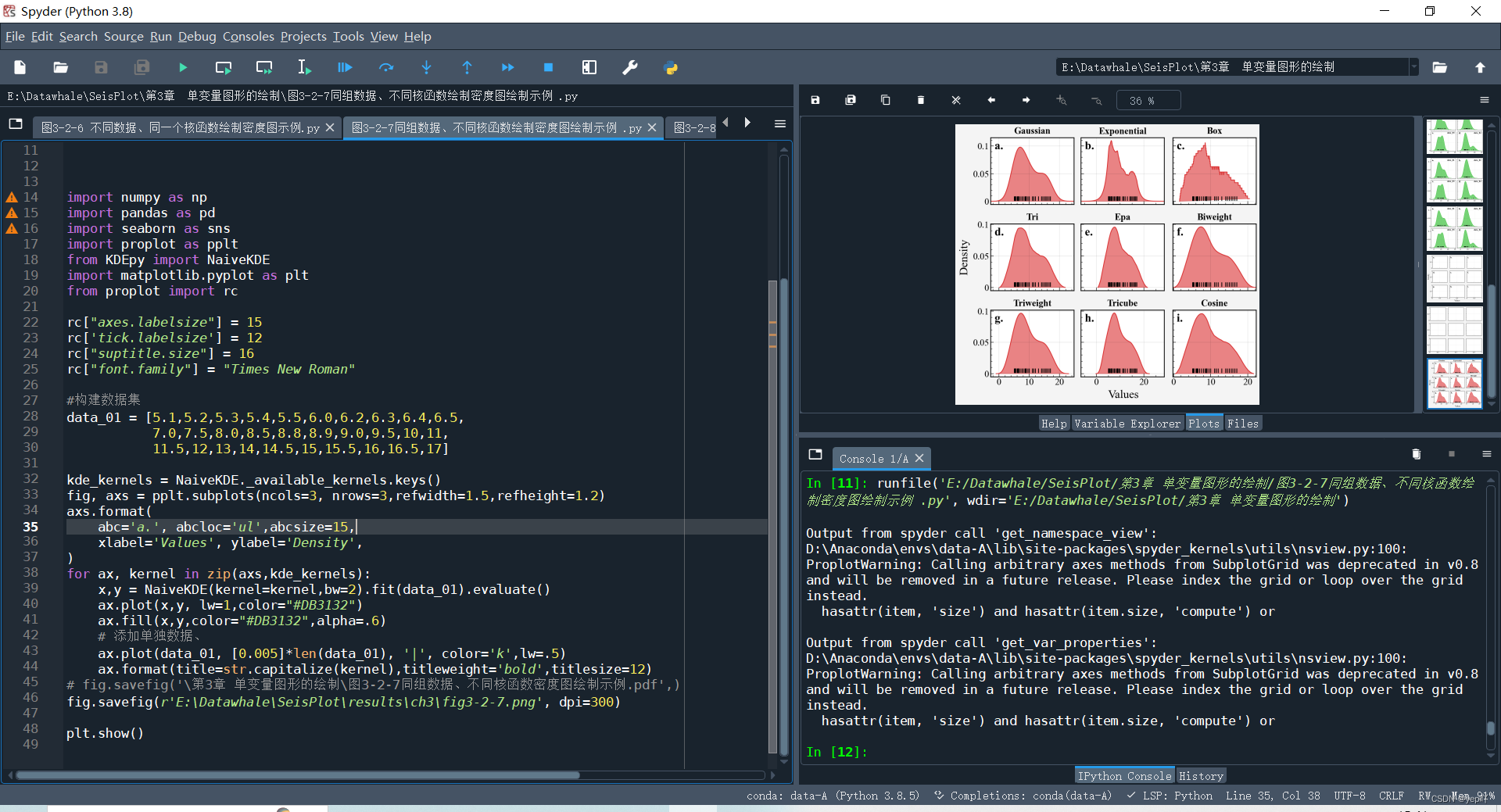This screenshot has height=812, width=1501.
Task: Copy plot to clipboard
Action: (x=886, y=100)
